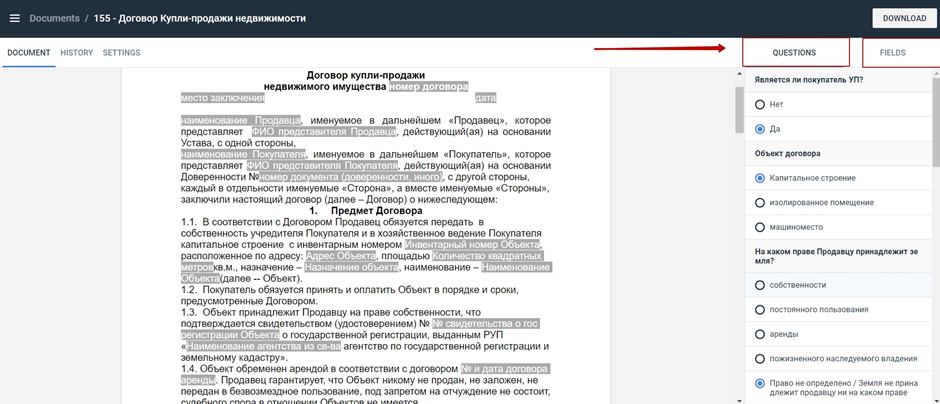Choose 'Капитальное строение' object type
The image size is (940, 404).
761,178
